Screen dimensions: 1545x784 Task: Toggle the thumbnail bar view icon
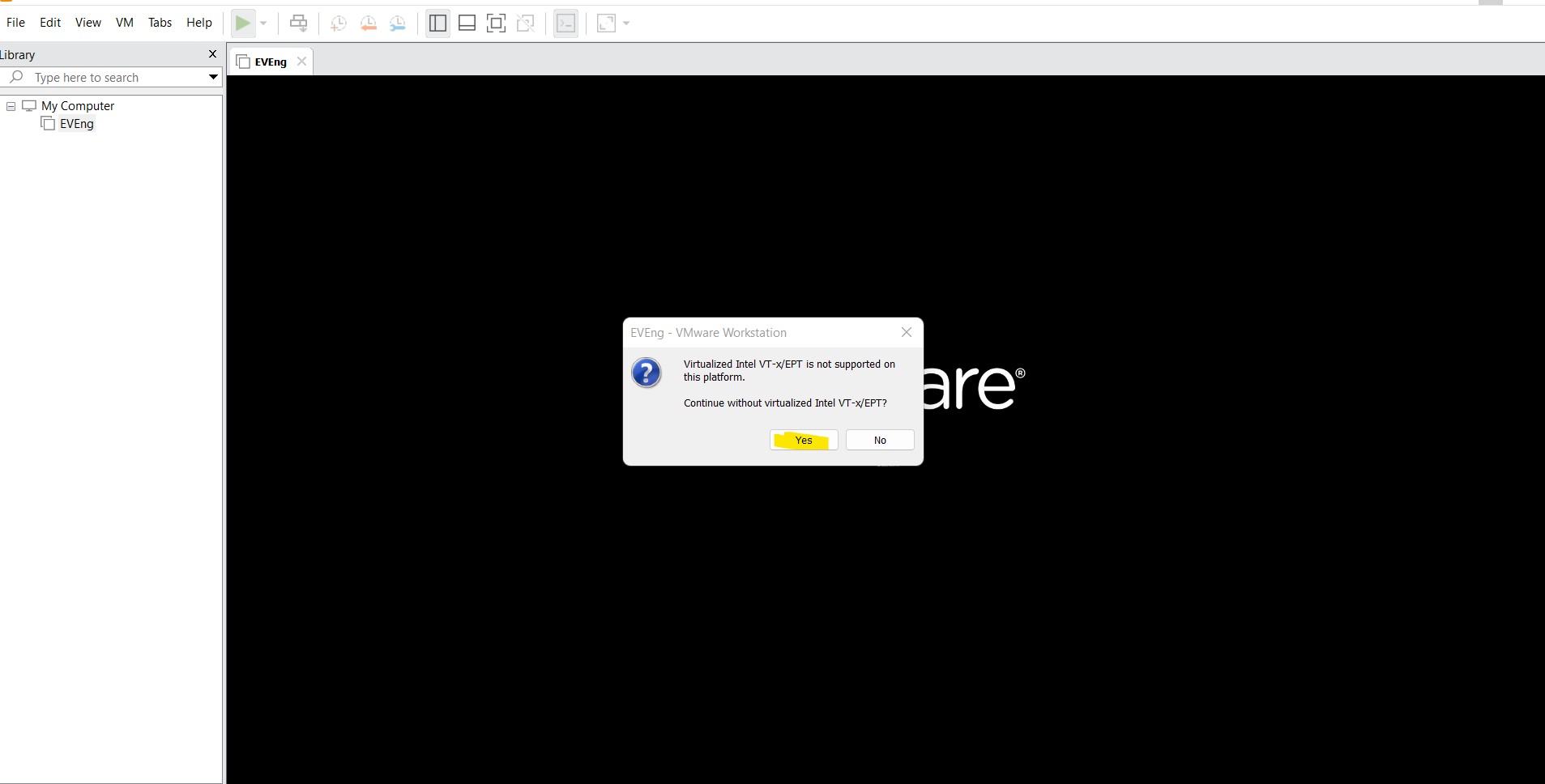click(x=467, y=23)
